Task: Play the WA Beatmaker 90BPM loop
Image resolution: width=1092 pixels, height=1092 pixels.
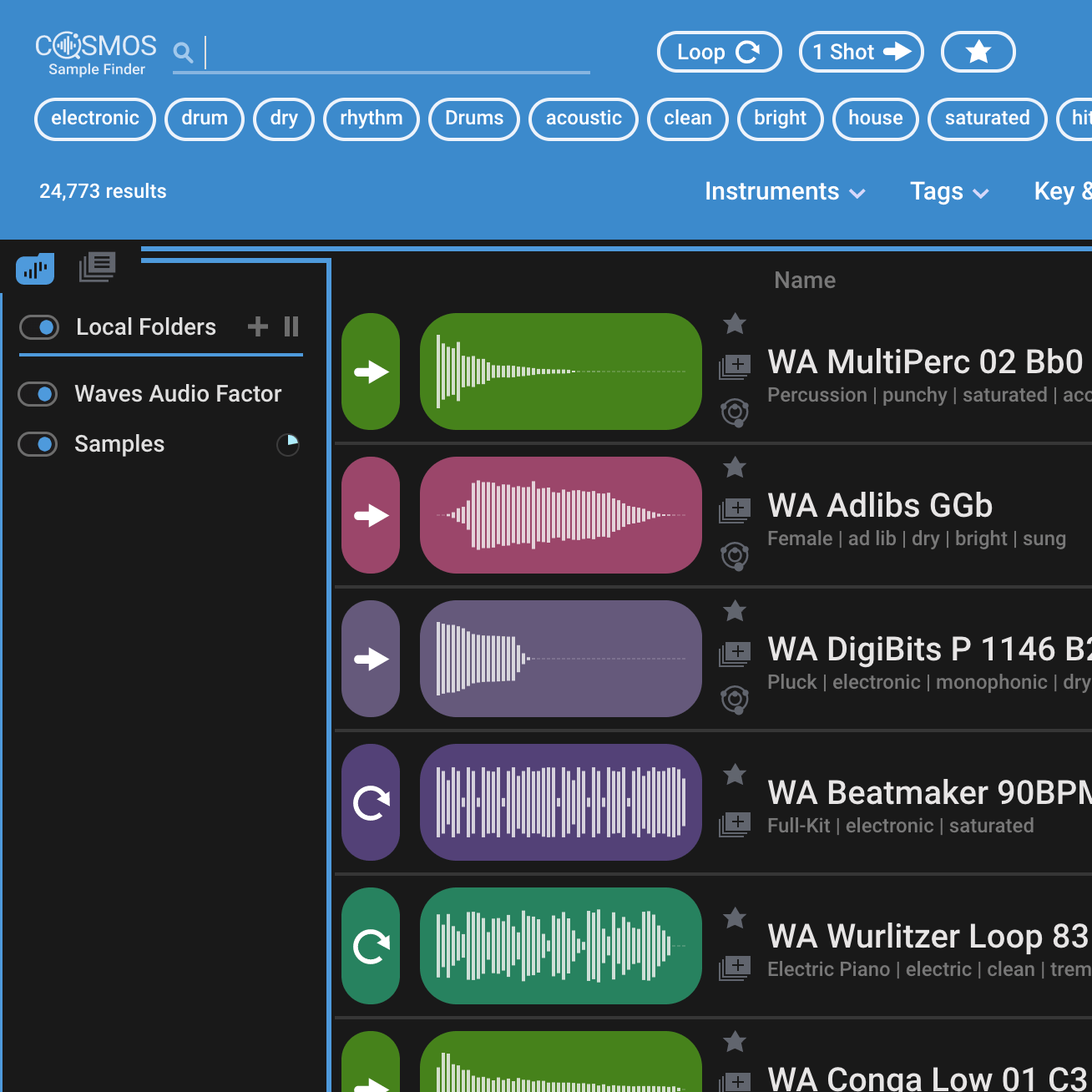Action: (x=371, y=802)
